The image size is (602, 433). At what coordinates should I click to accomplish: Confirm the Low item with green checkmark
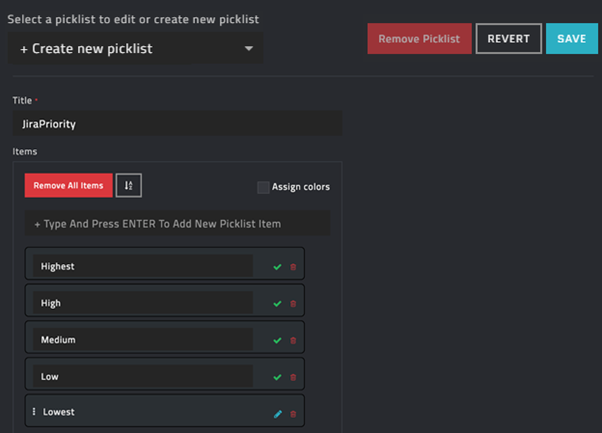[277, 377]
